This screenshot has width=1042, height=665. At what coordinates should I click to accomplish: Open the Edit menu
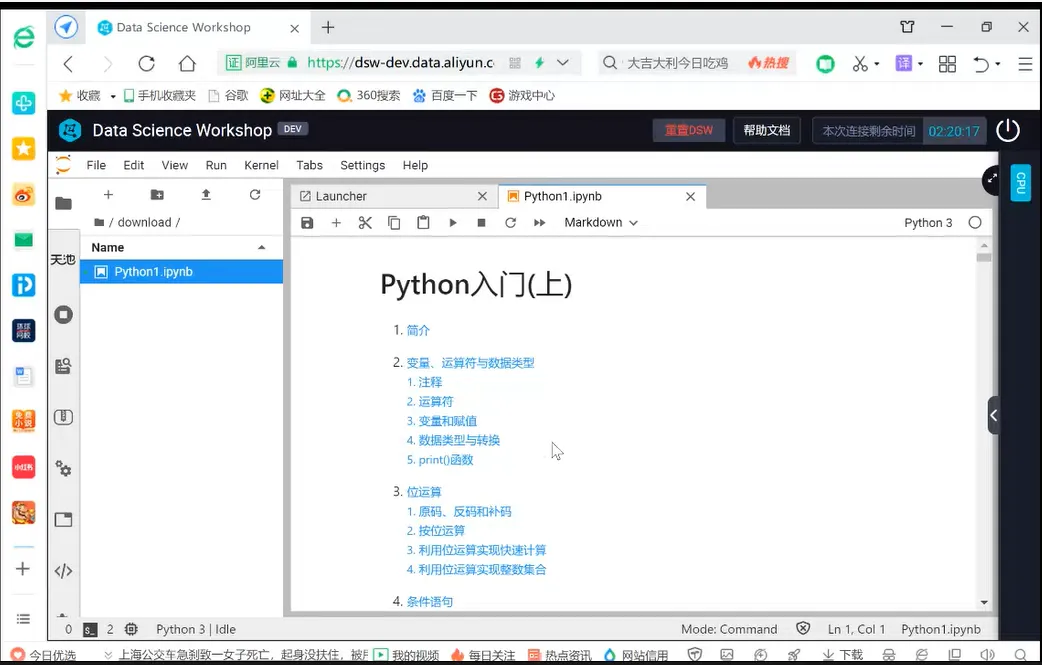click(x=134, y=165)
